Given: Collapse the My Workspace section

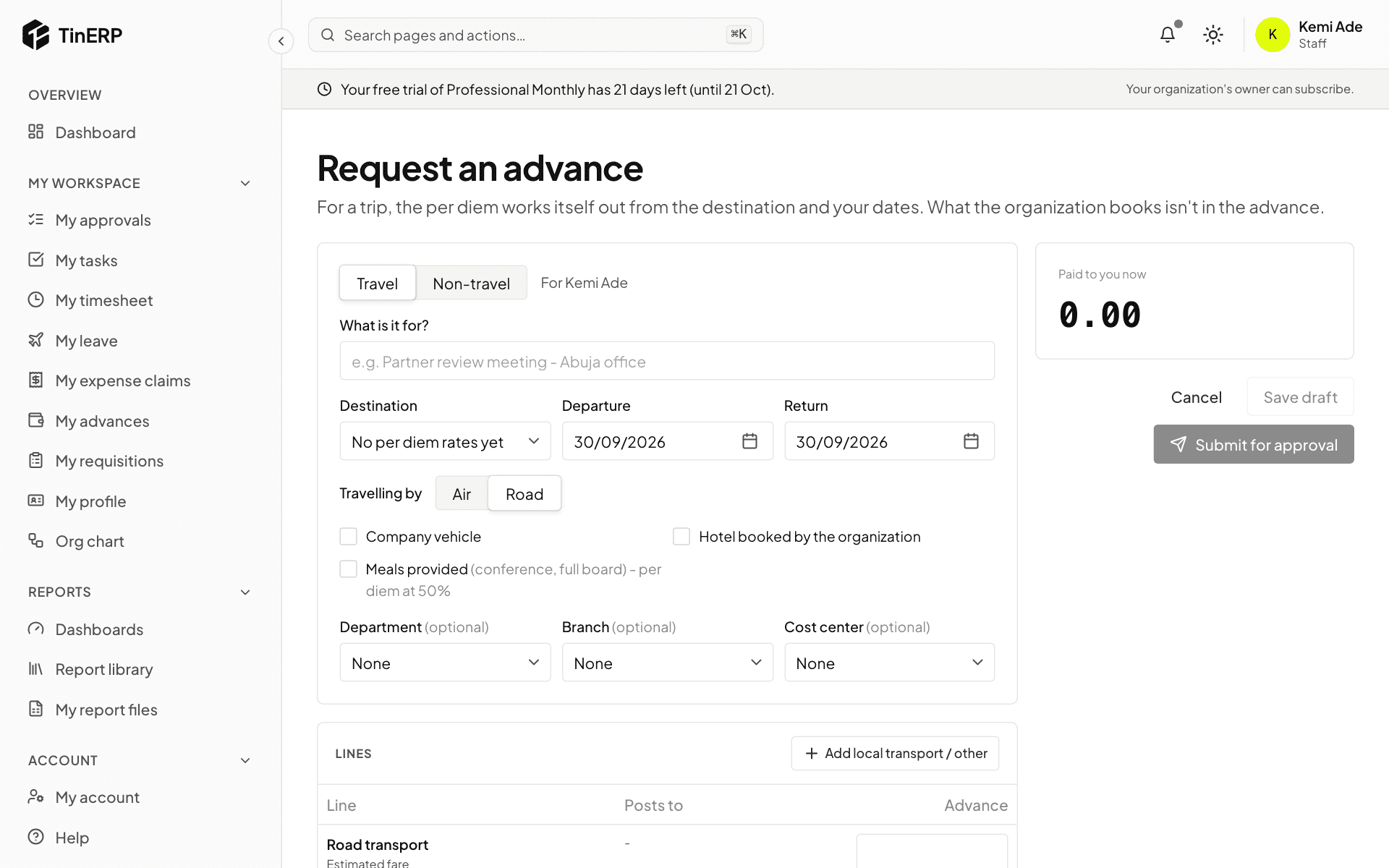Looking at the screenshot, I should click(245, 184).
